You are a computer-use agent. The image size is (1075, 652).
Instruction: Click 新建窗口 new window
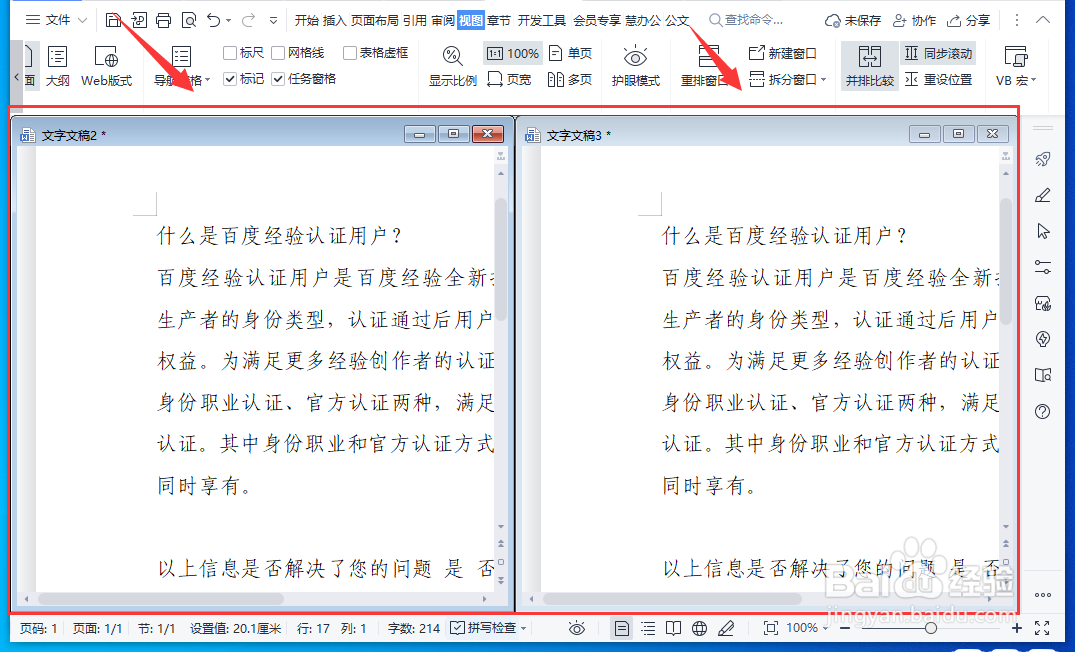783,53
